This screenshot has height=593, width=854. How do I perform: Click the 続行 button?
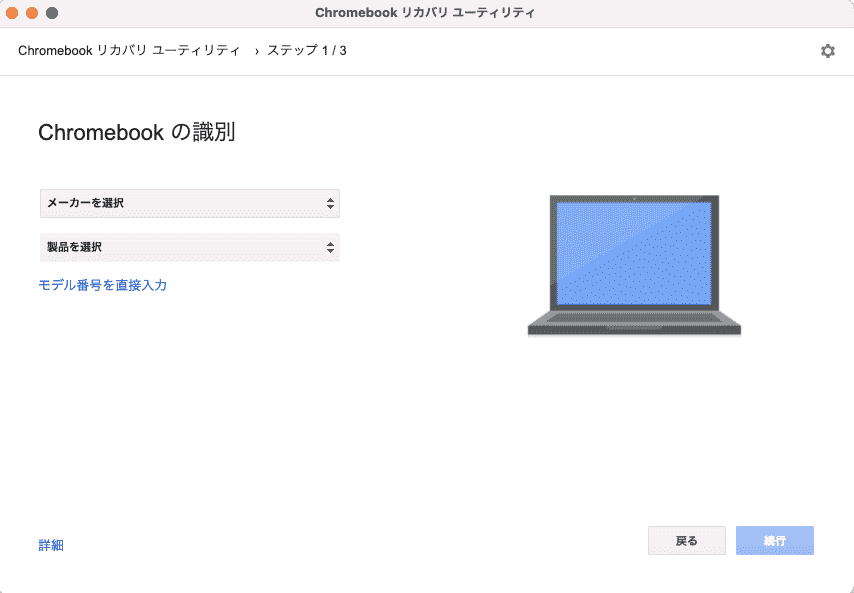774,540
